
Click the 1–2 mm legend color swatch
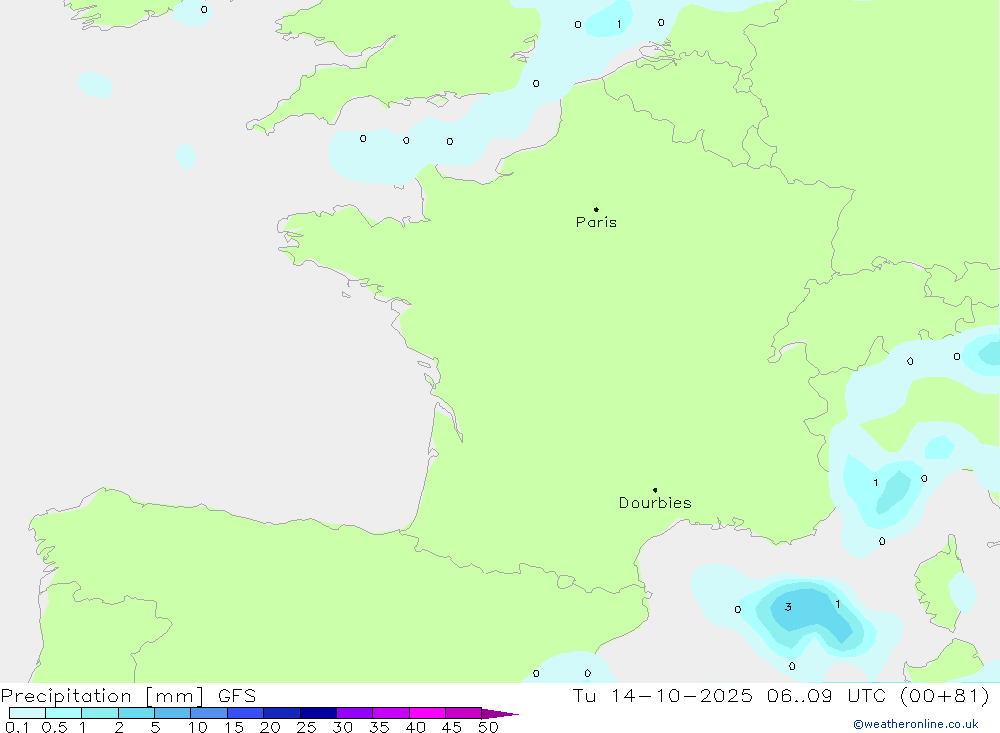[x=100, y=713]
